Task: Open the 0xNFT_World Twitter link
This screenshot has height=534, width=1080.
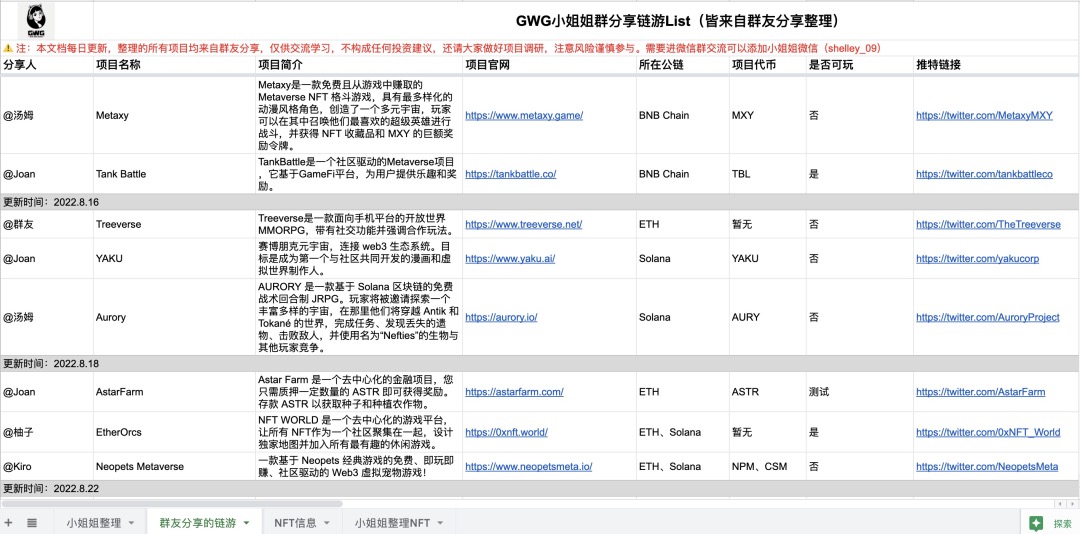Action: pyautogui.click(x=988, y=433)
